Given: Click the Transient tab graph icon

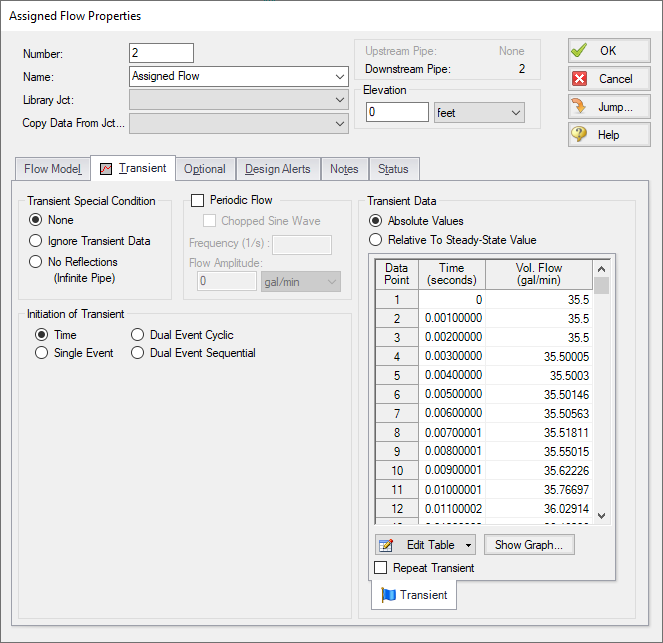Looking at the screenshot, I should click(x=106, y=169).
